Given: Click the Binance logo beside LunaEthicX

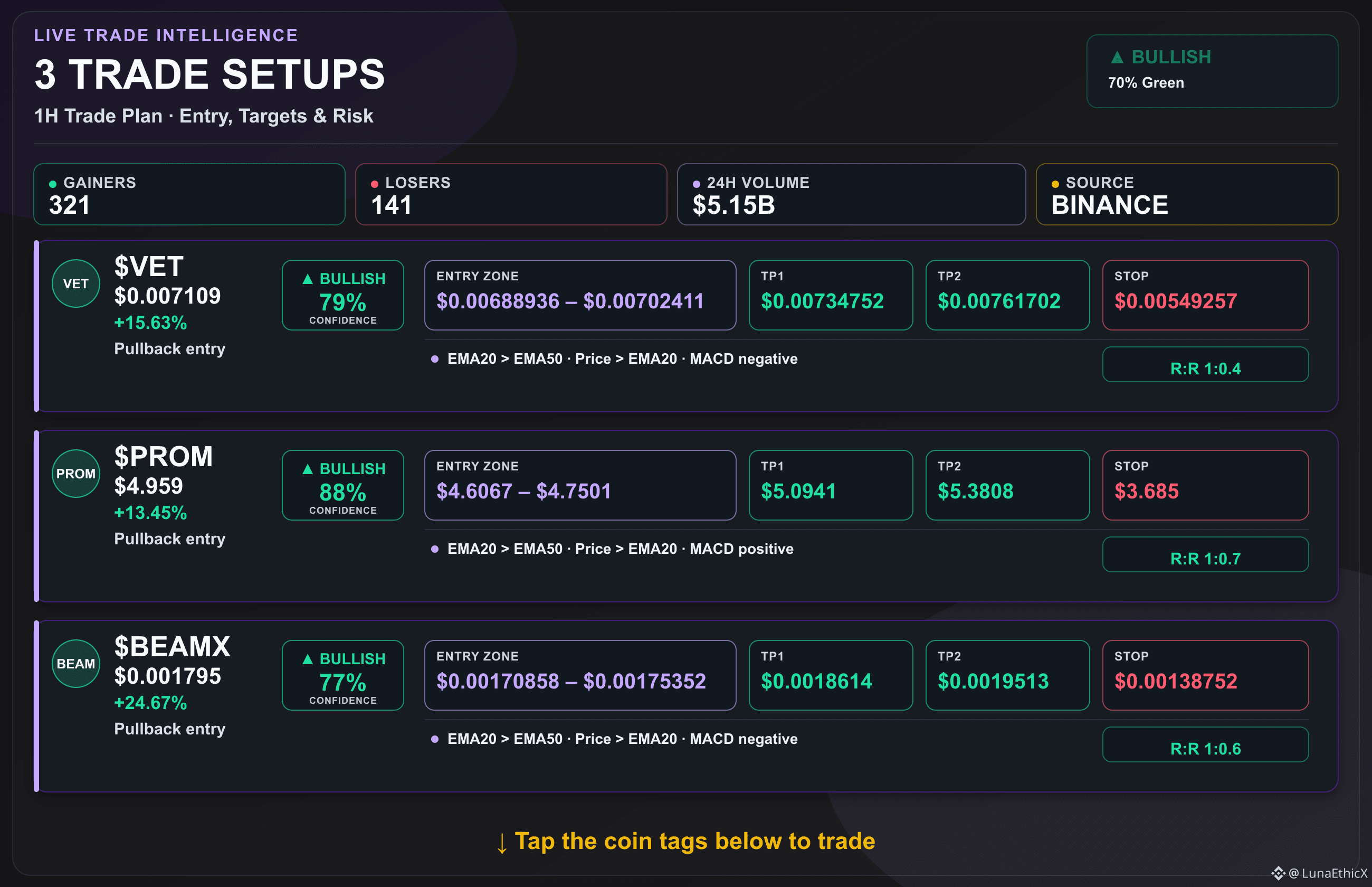Looking at the screenshot, I should (x=1278, y=873).
